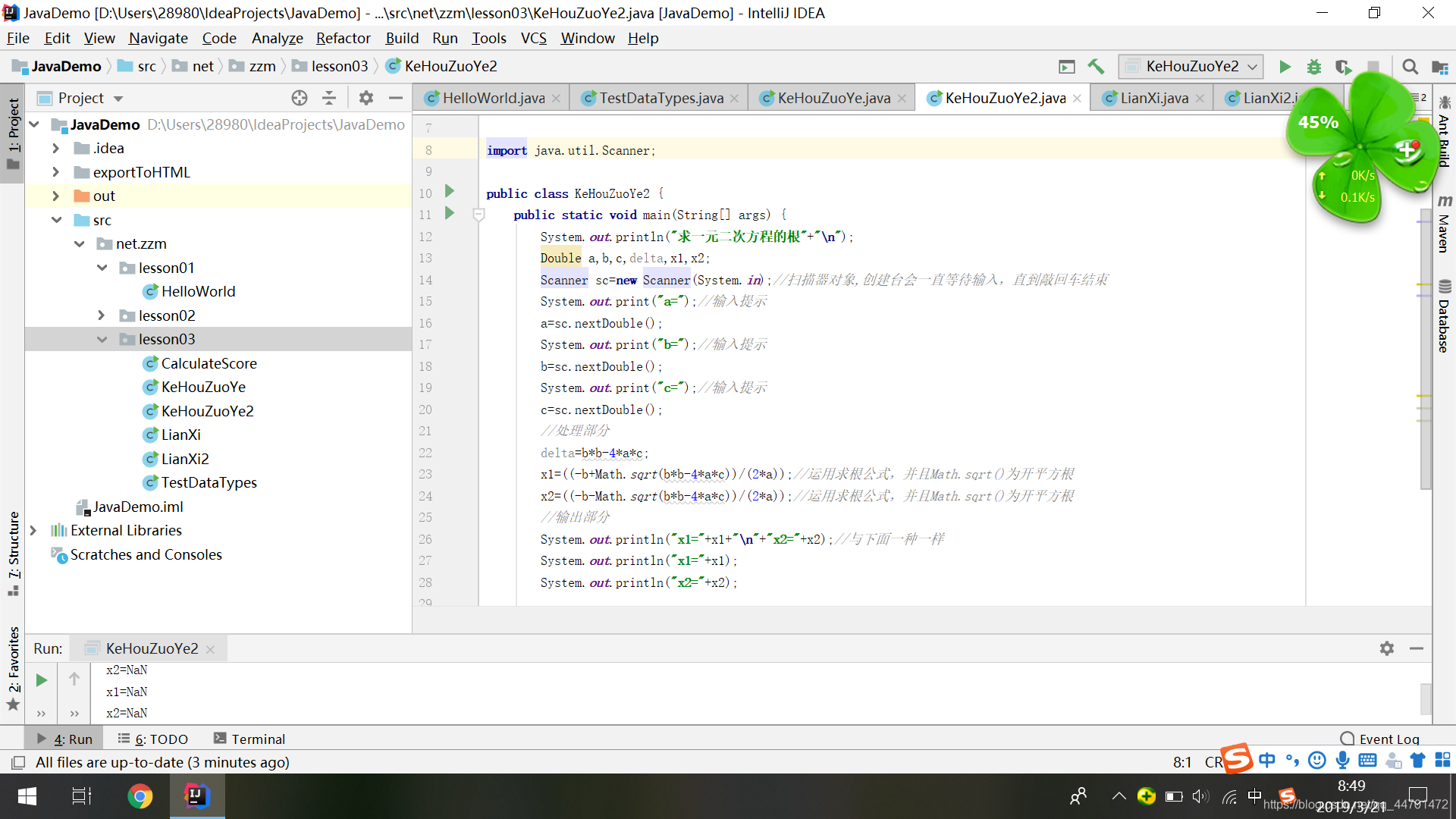Screen dimensions: 1456x819
Task: Open the terminal-like toolbar window icon
Action: click(1067, 67)
